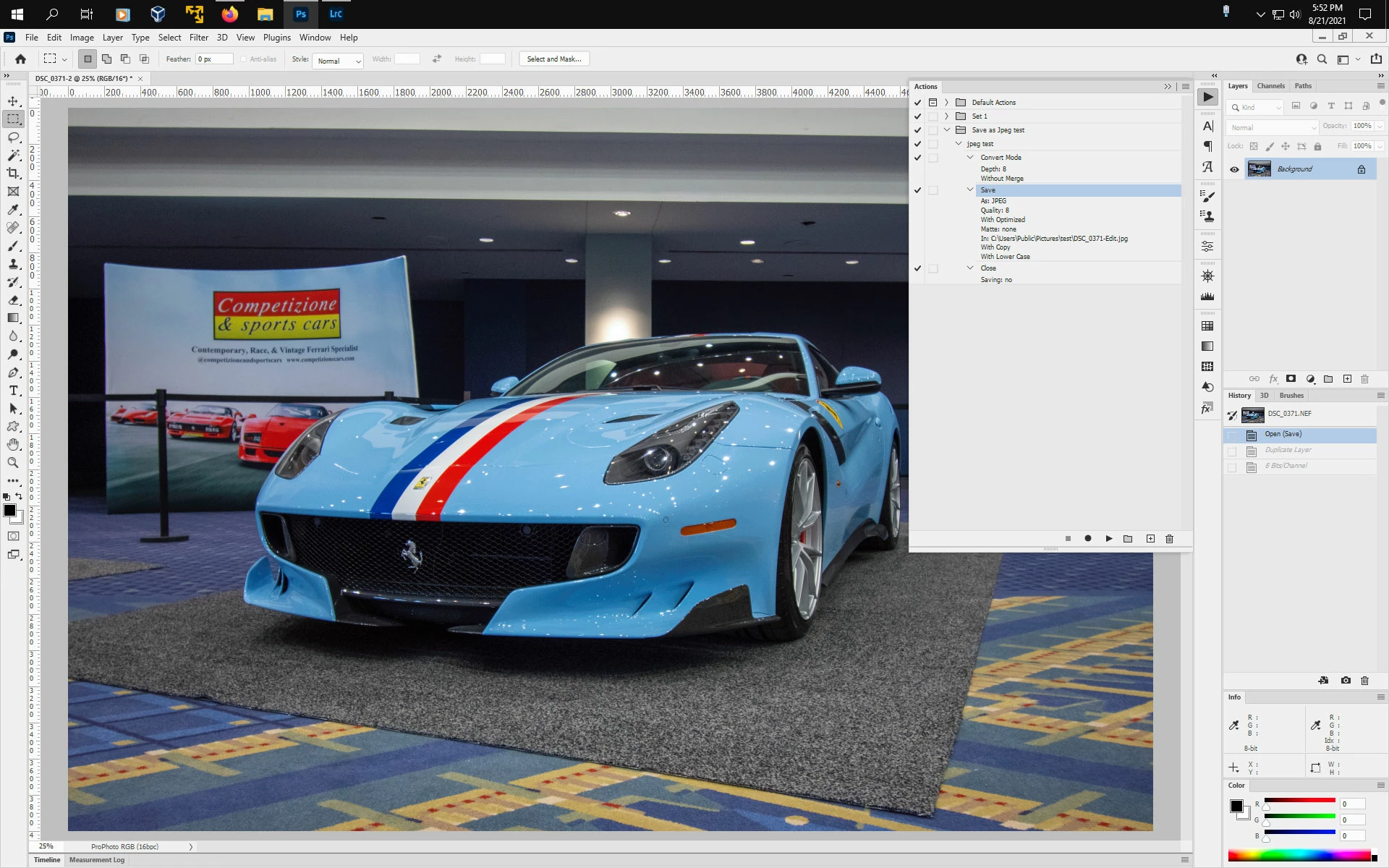Select the Horizontal Type tool
The image size is (1389, 868).
pos(13,391)
